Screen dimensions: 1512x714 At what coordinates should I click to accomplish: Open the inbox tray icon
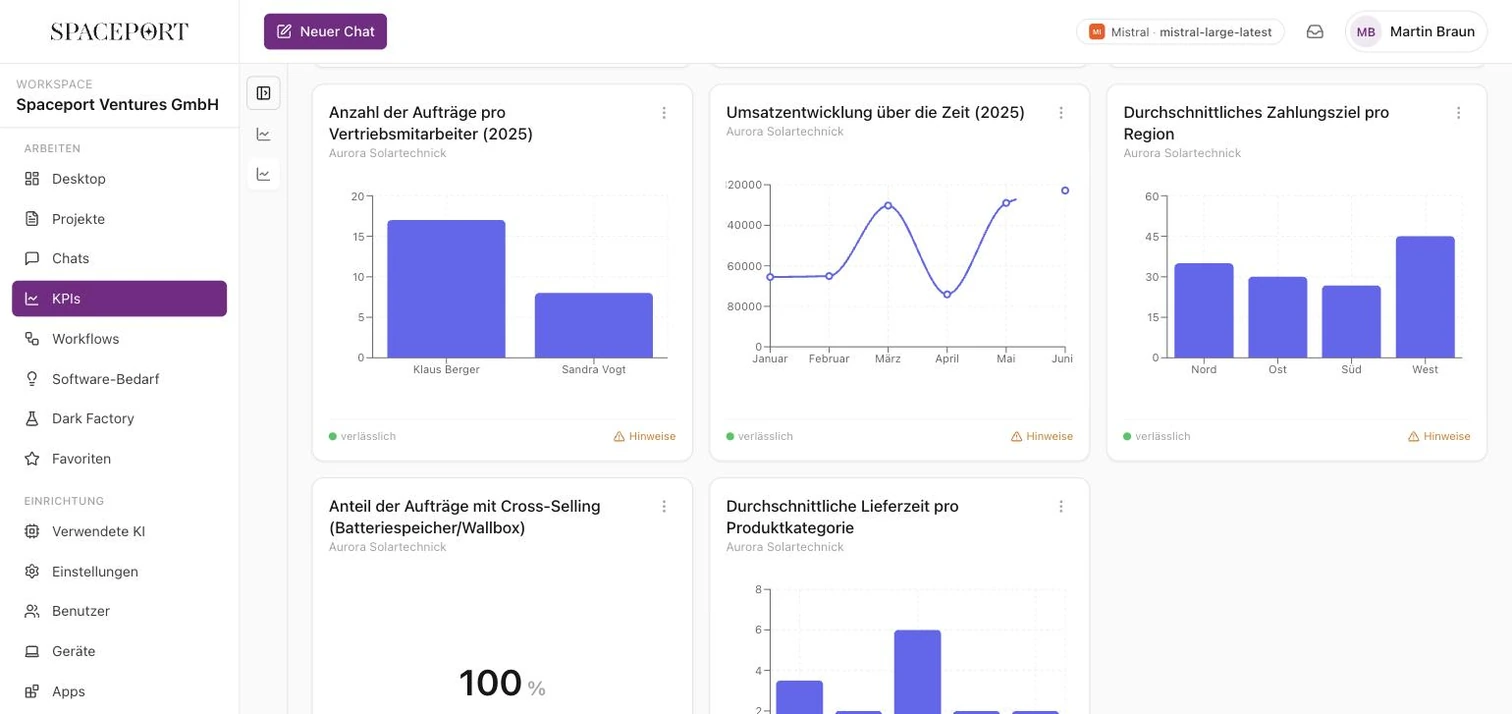(1315, 32)
